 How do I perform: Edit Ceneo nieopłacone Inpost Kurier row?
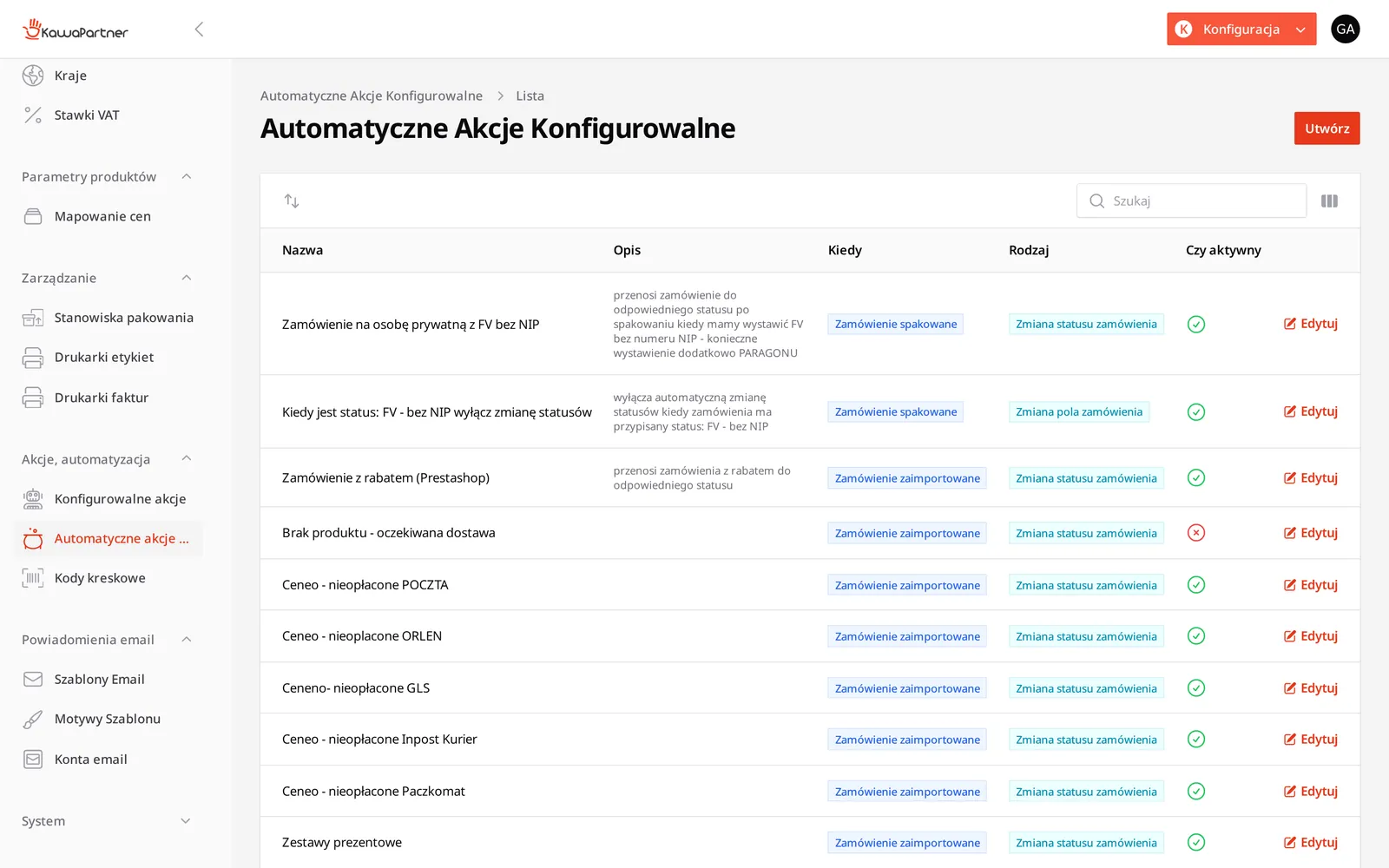pyautogui.click(x=1311, y=740)
